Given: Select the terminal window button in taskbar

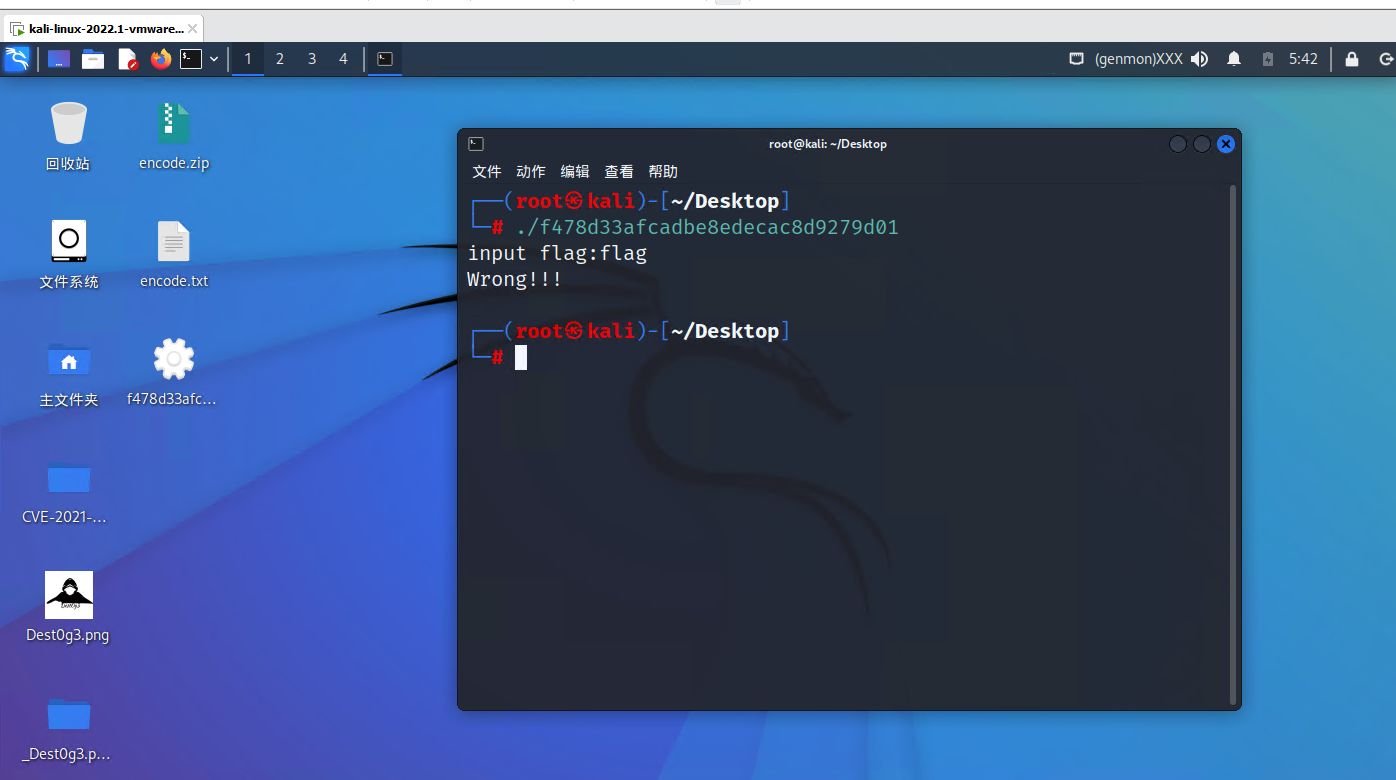Looking at the screenshot, I should click(385, 59).
